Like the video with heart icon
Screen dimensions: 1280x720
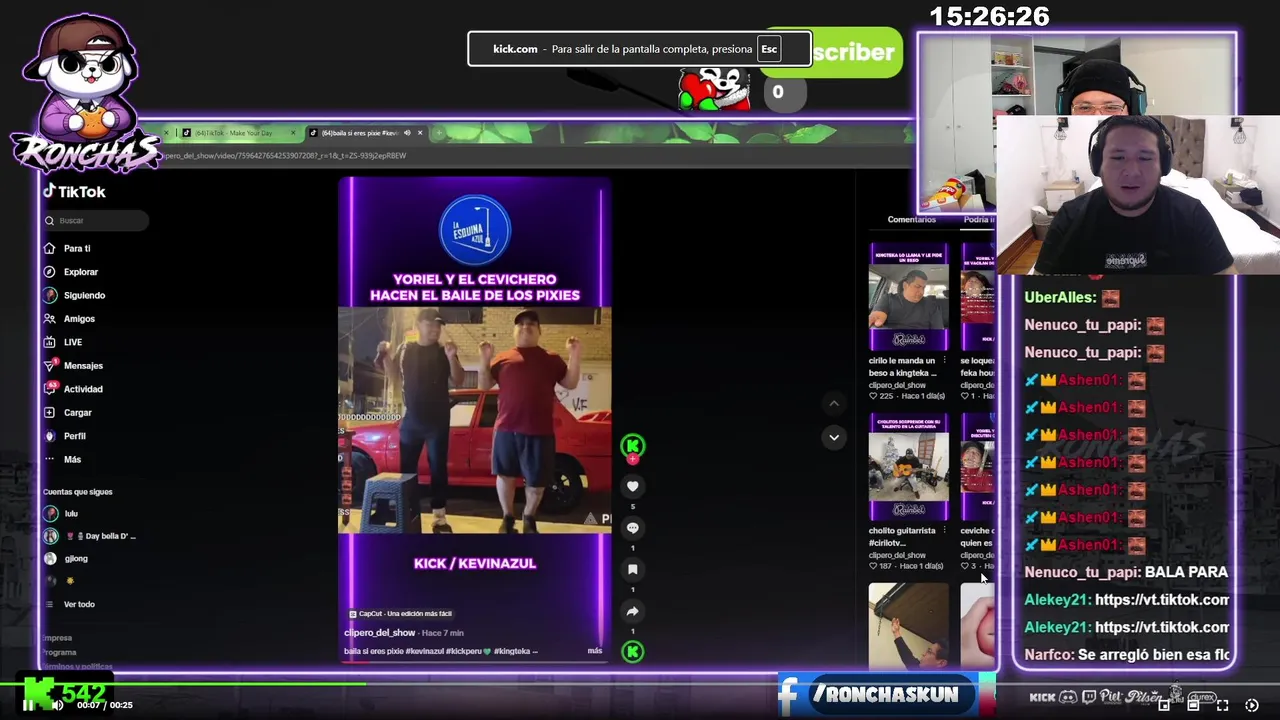click(x=632, y=487)
